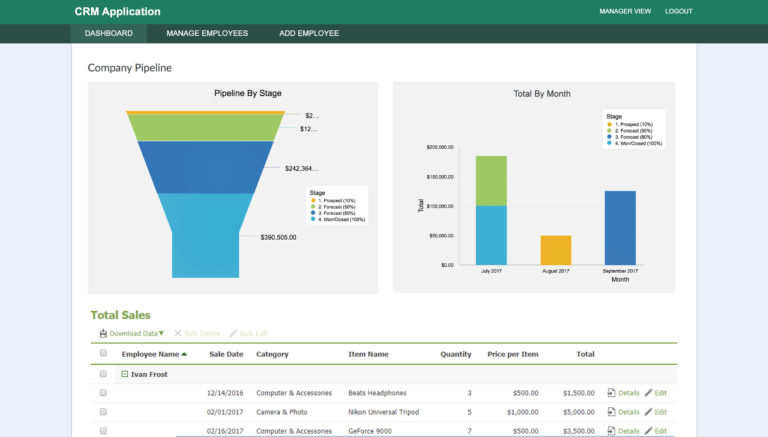Collapse the Ivan Frost group
This screenshot has height=437, width=768.
125,374
